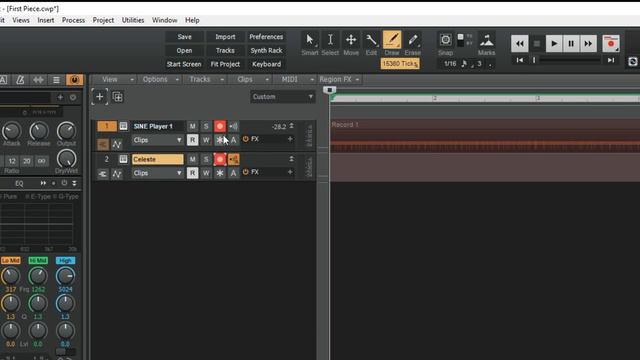The width and height of the screenshot is (640, 360).
Task: Fast forward the transport
Action: point(588,43)
